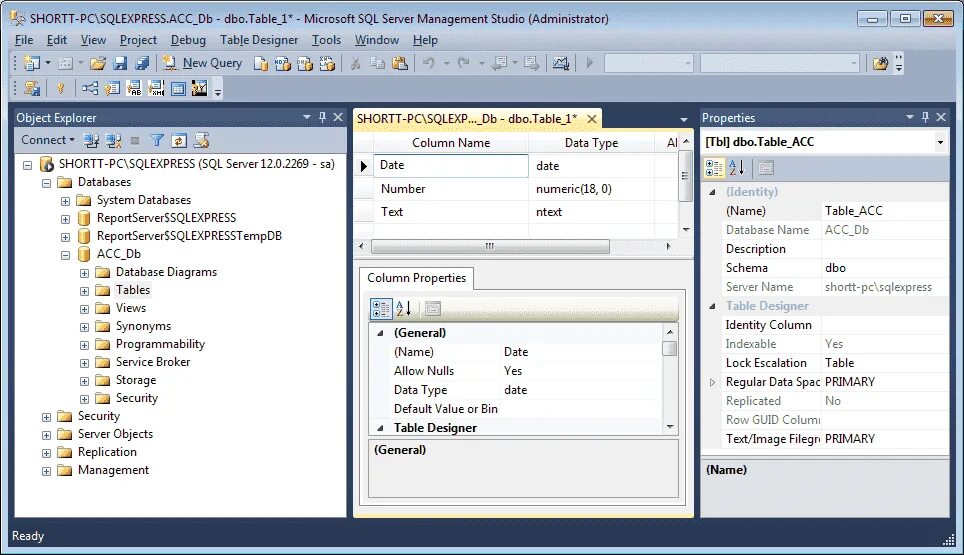Click the Filter funnel icon

(157, 141)
